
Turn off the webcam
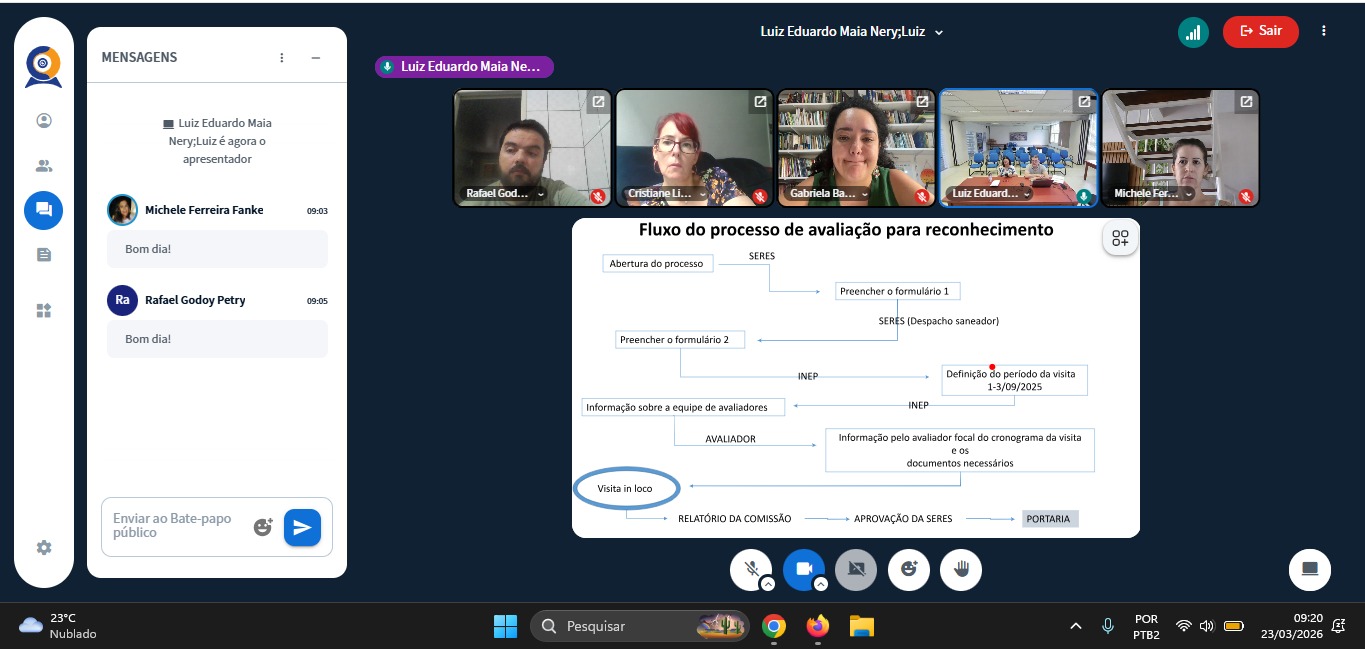[x=803, y=569]
